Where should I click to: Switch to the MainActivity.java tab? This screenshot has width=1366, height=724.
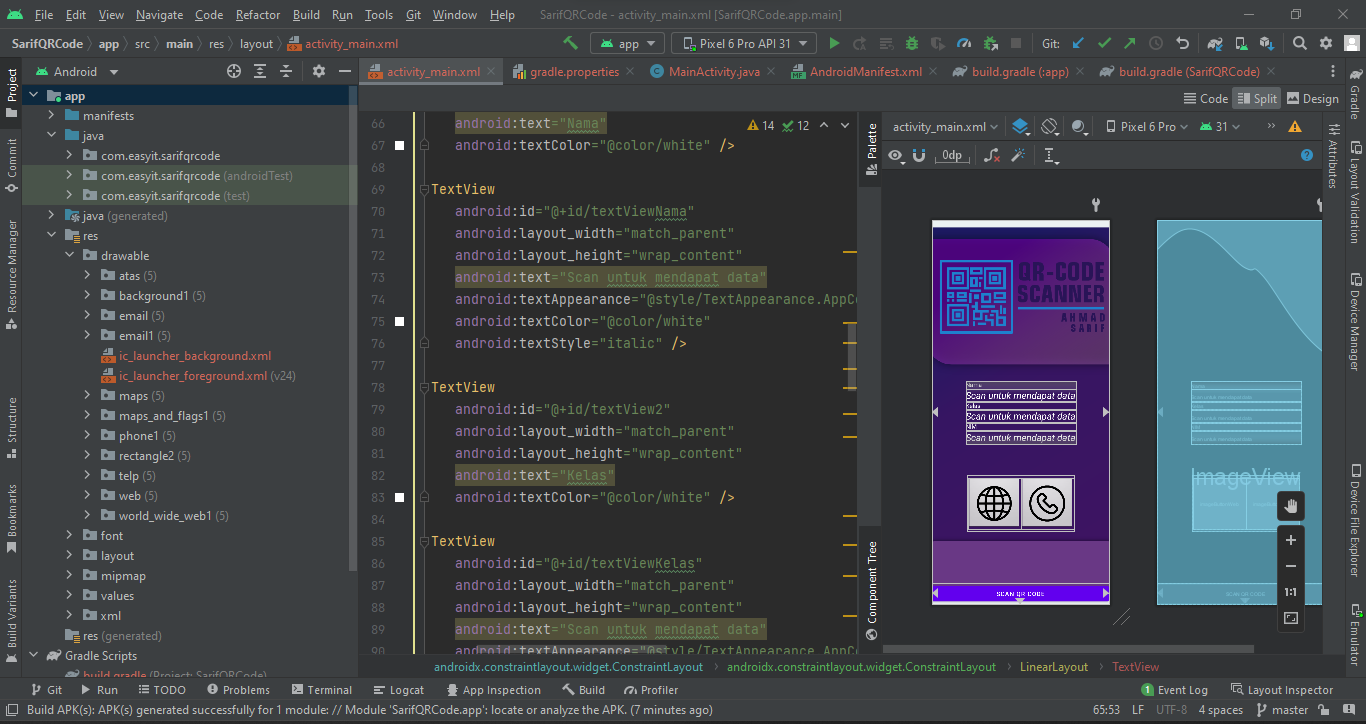(x=714, y=72)
